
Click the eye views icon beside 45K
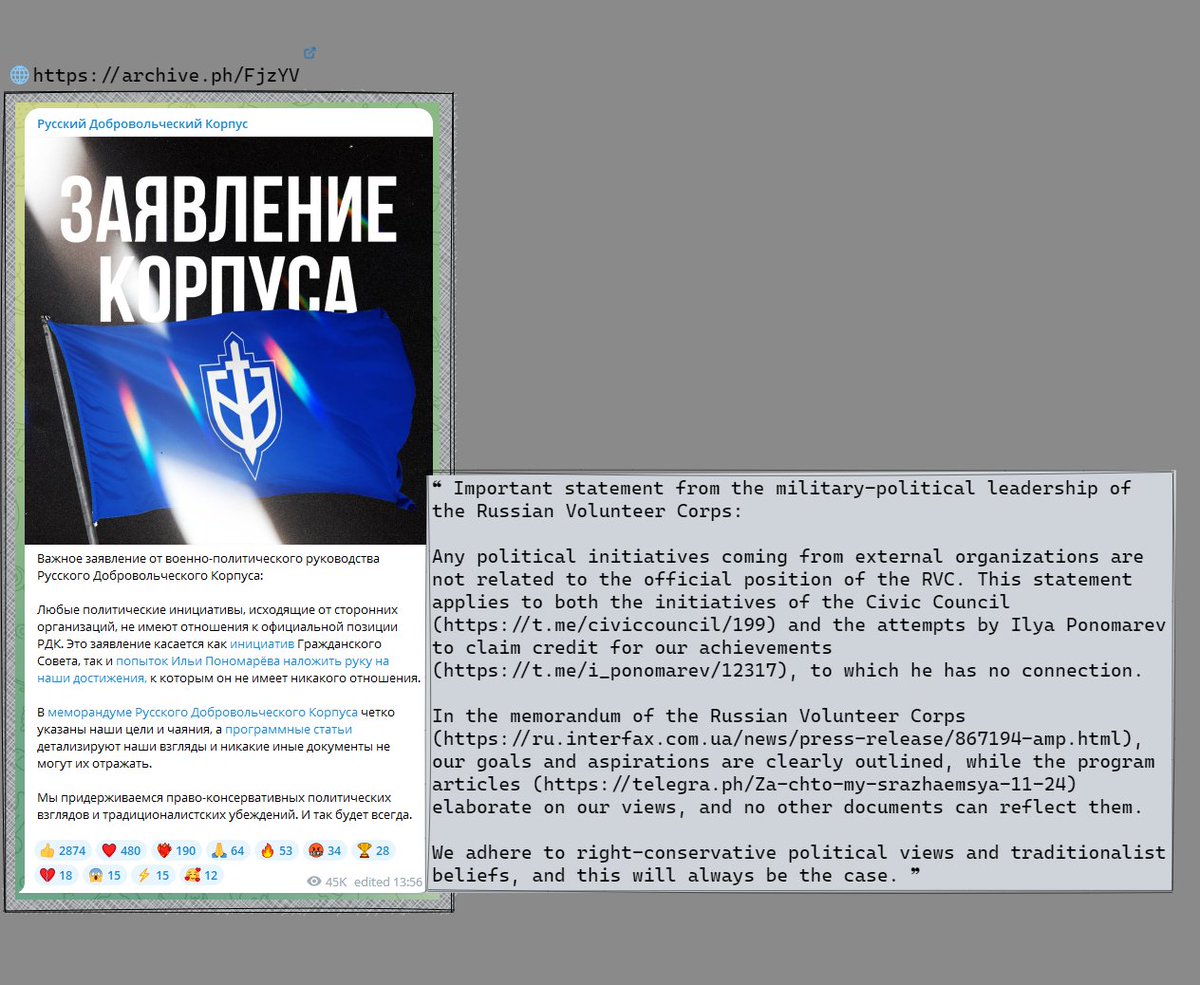click(315, 882)
